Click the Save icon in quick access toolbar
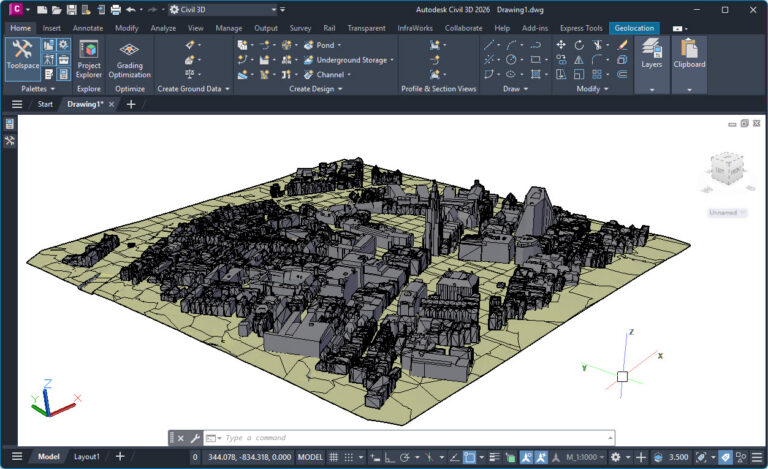The height and width of the screenshot is (469, 768). [72, 9]
